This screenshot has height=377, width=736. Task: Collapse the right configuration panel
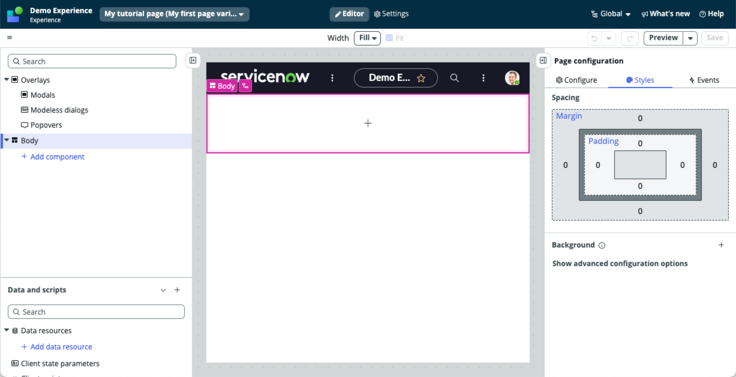(543, 60)
